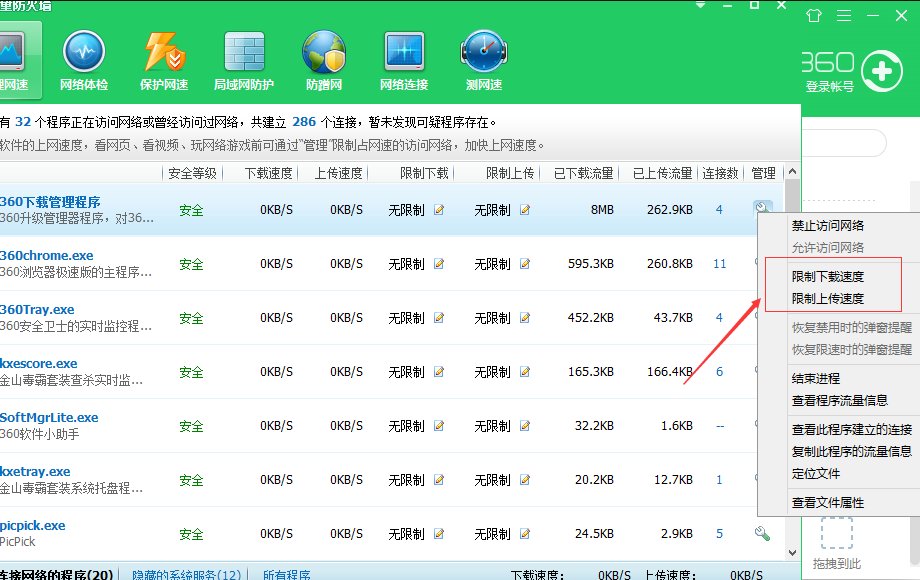
Task: Launch the 测网速 speed test
Action: point(483,55)
